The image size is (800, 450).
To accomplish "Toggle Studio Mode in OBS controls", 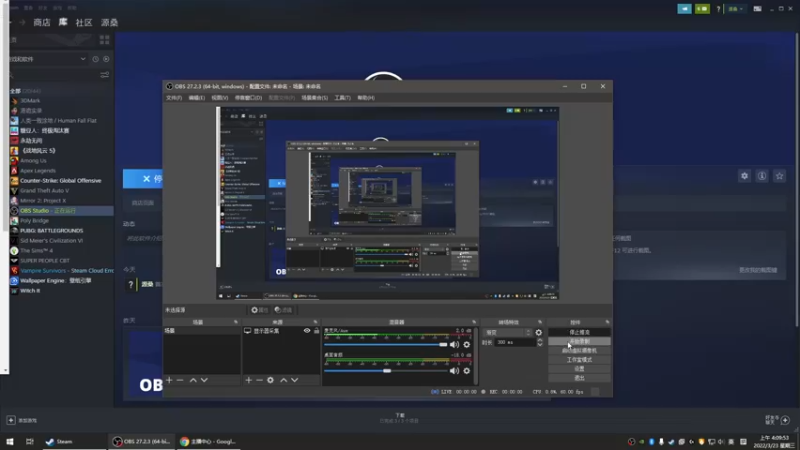I will [x=579, y=360].
